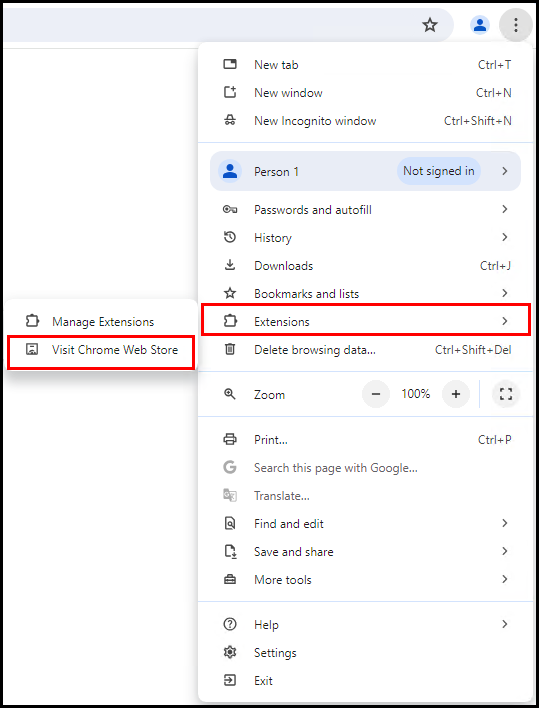Screen dimensions: 539x708
Task: Click the Extensions puzzle piece icon
Action: [230, 321]
